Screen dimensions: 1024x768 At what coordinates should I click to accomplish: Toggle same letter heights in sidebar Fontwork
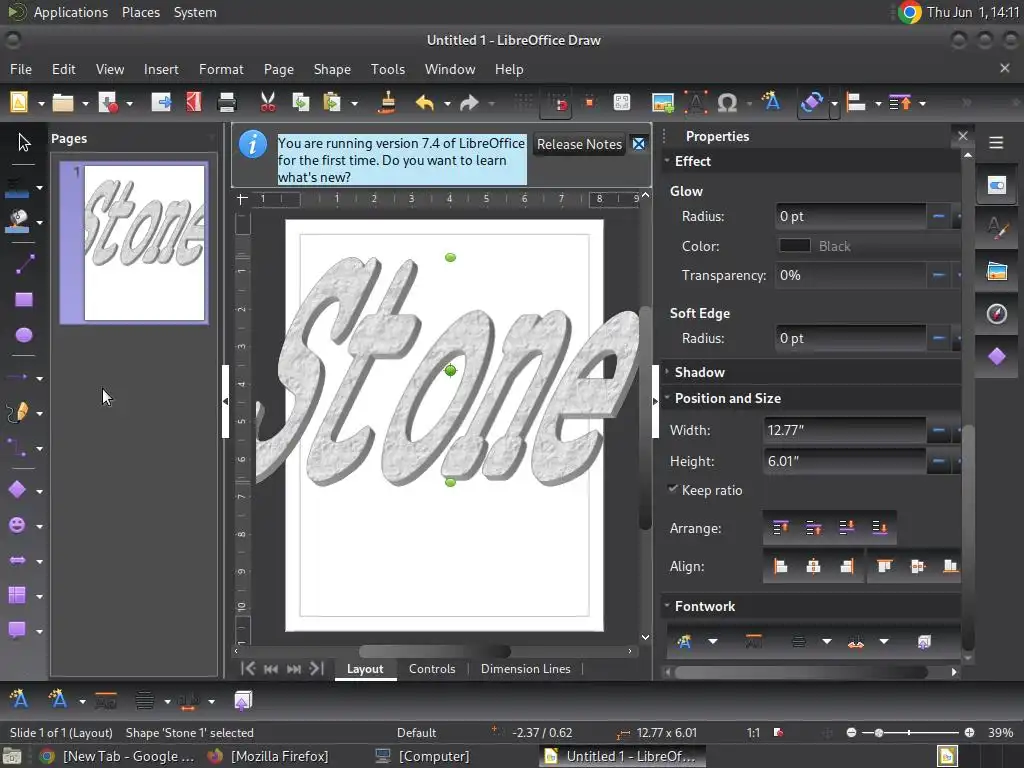[754, 642]
